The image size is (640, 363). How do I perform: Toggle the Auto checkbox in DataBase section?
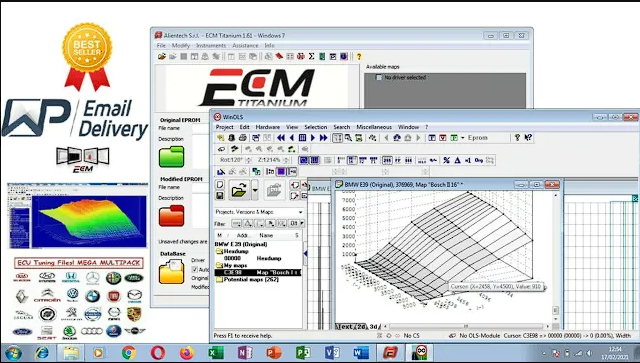pos(195,269)
